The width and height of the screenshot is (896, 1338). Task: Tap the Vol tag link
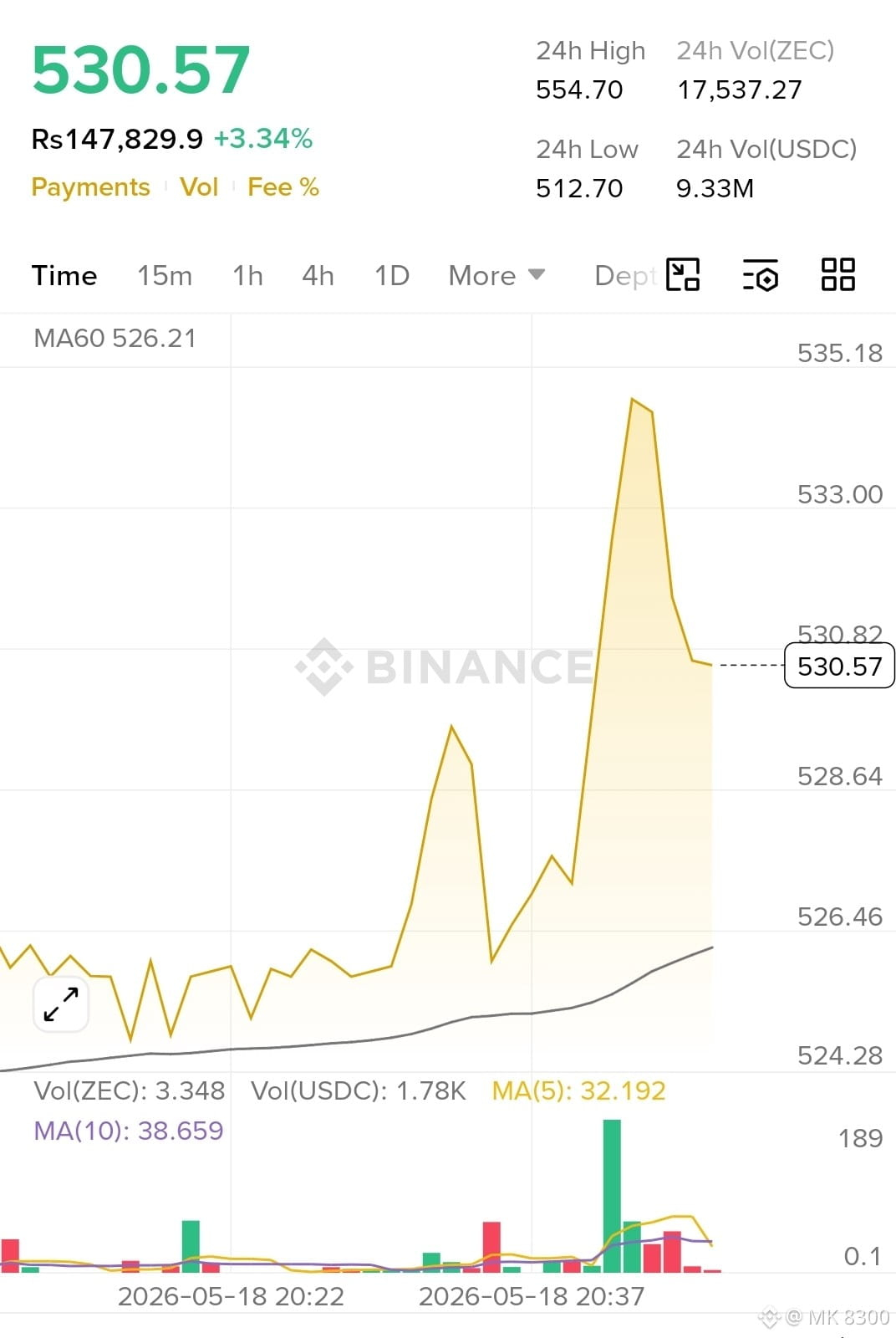[x=199, y=186]
